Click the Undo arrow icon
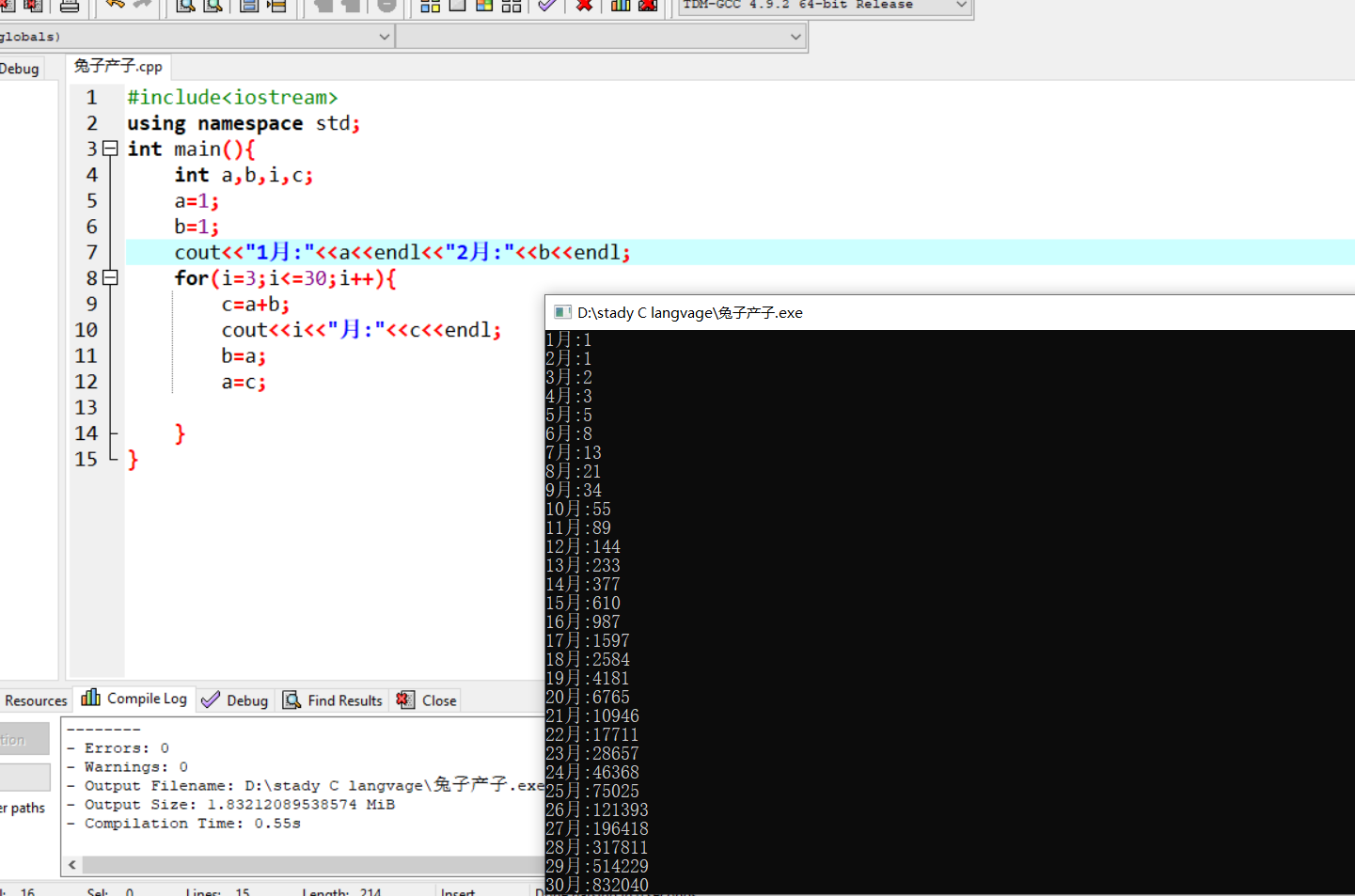 coord(115,5)
